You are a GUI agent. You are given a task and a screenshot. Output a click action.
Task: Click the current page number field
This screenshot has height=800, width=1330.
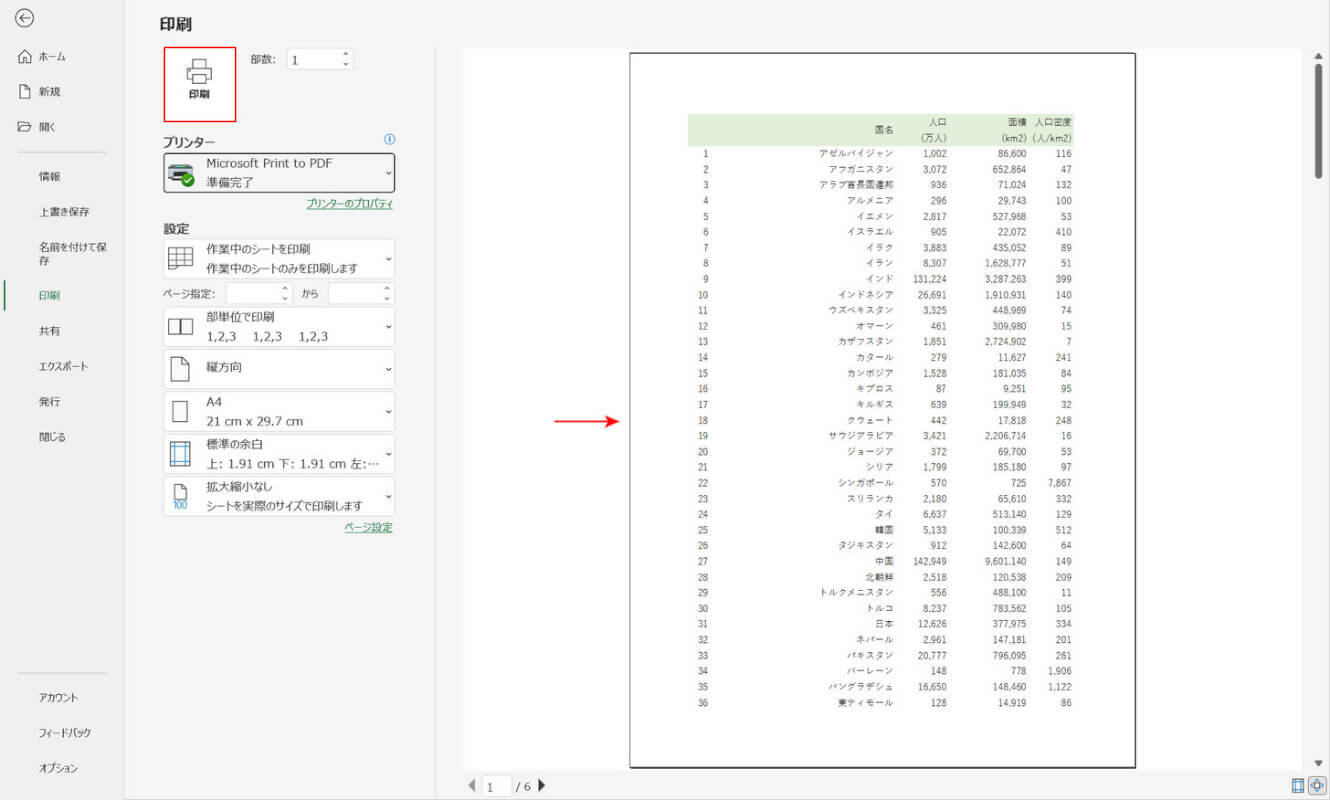tap(496, 787)
